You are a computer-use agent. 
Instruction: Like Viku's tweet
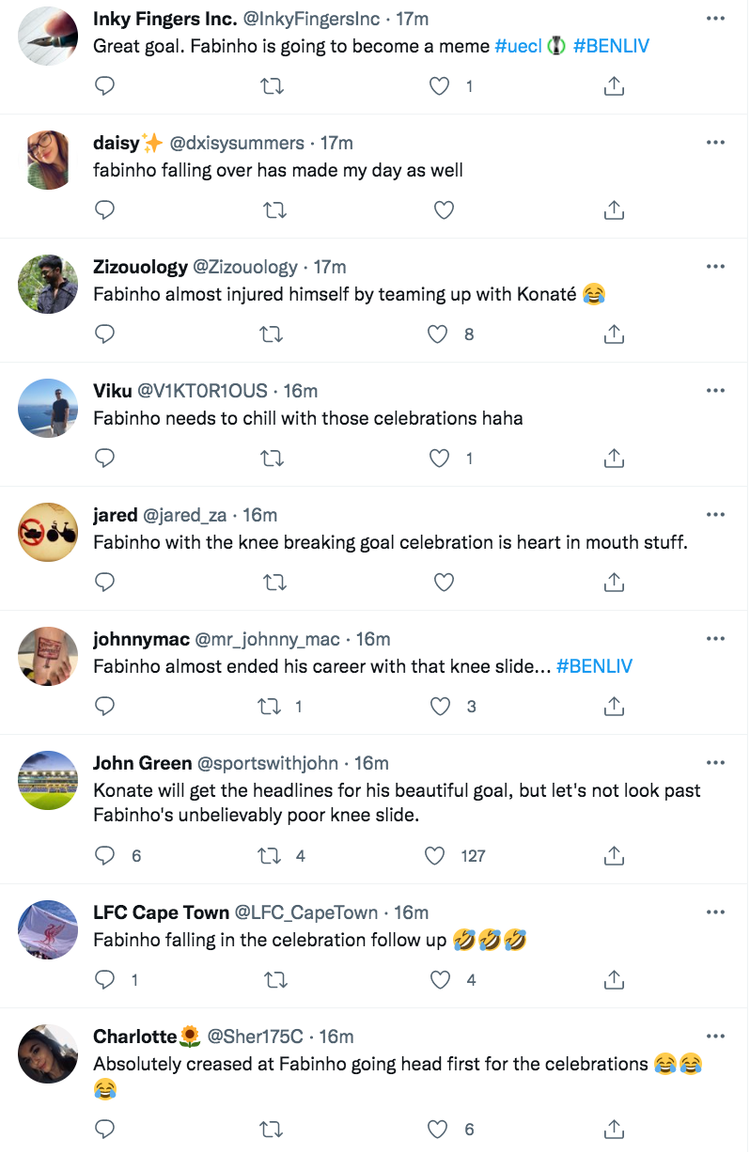coord(440,458)
